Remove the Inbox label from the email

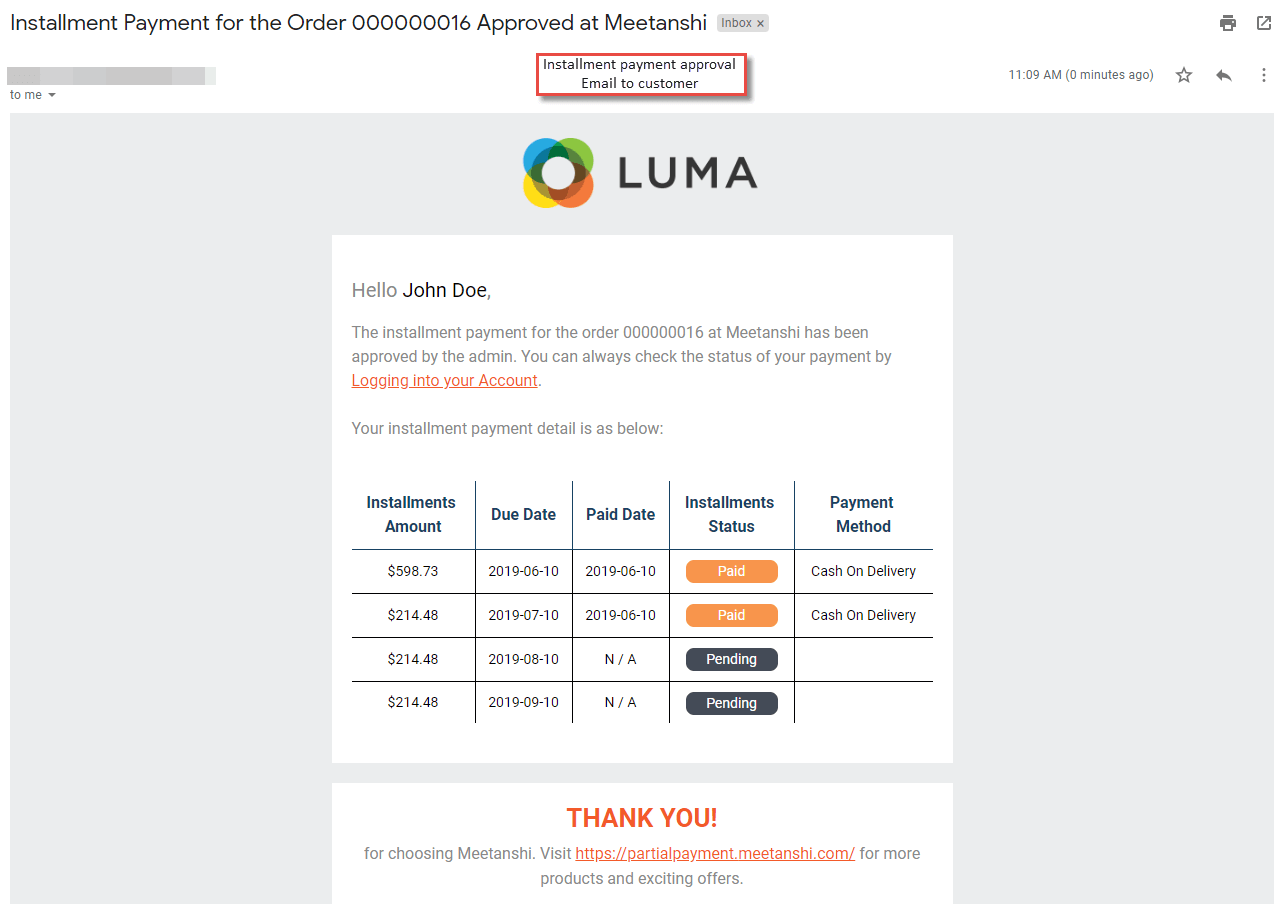(x=760, y=23)
